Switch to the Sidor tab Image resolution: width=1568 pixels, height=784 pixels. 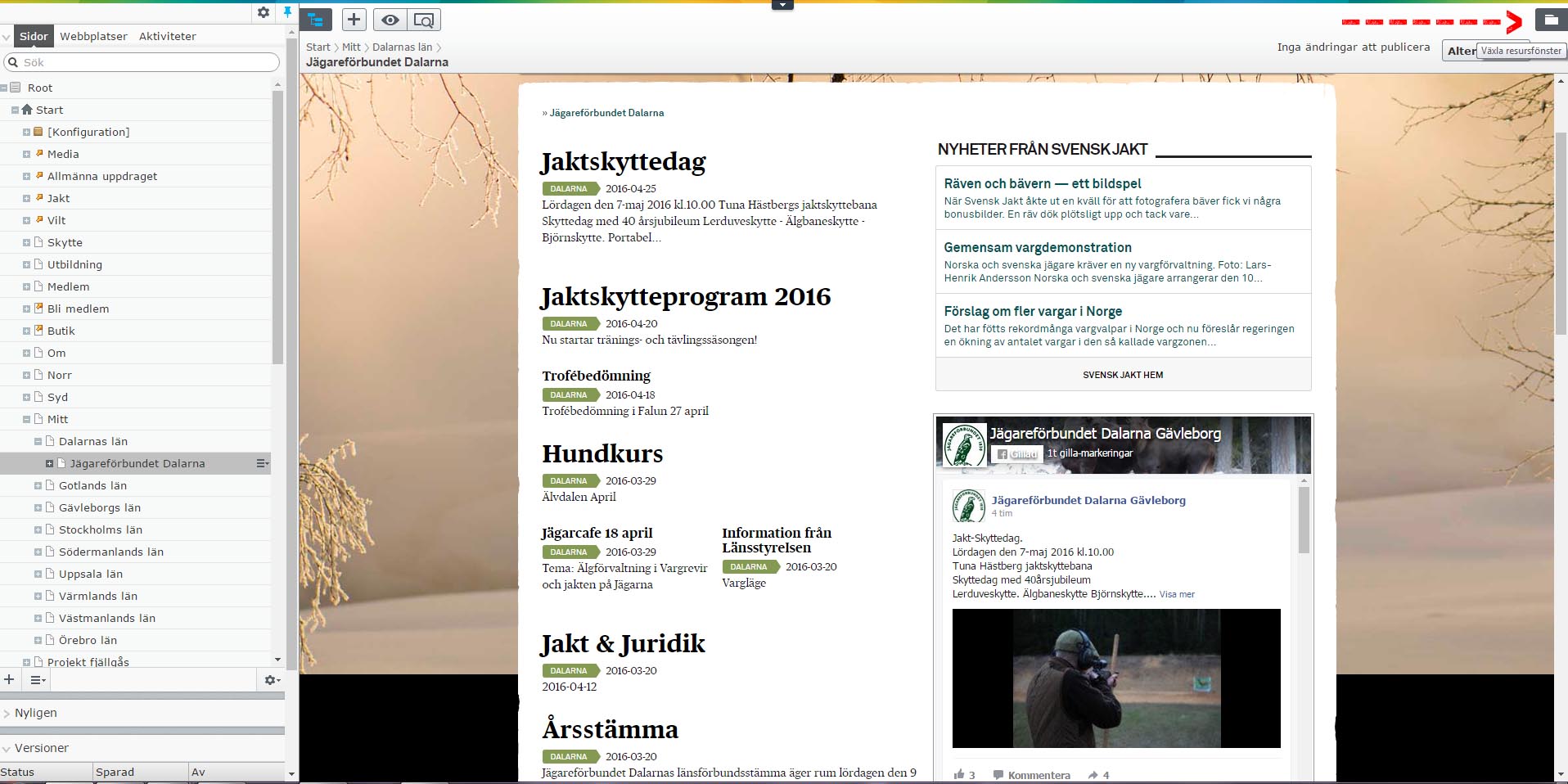point(34,36)
